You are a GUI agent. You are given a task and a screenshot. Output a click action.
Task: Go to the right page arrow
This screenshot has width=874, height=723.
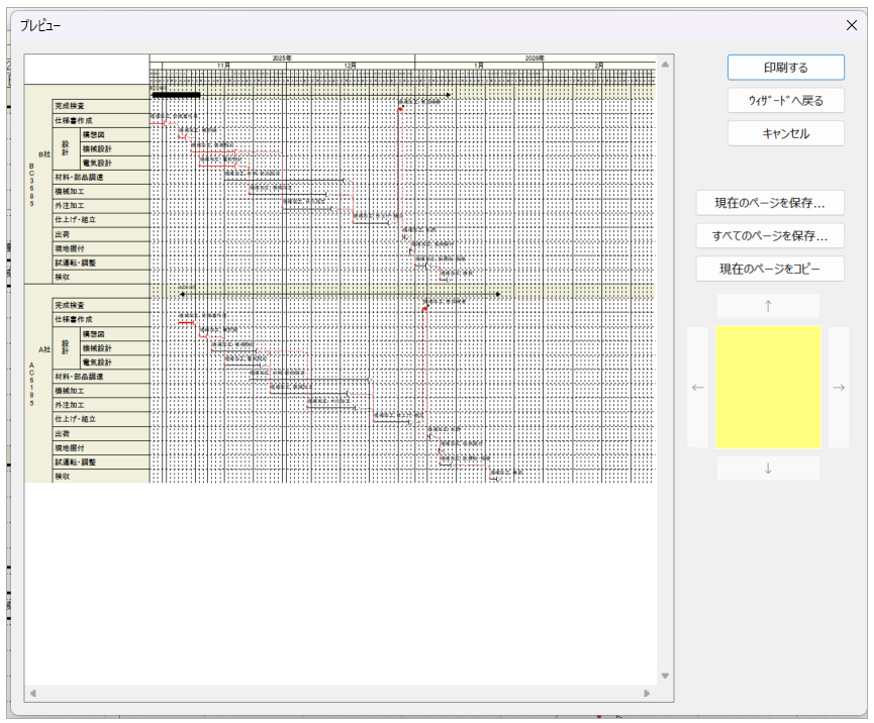(838, 388)
